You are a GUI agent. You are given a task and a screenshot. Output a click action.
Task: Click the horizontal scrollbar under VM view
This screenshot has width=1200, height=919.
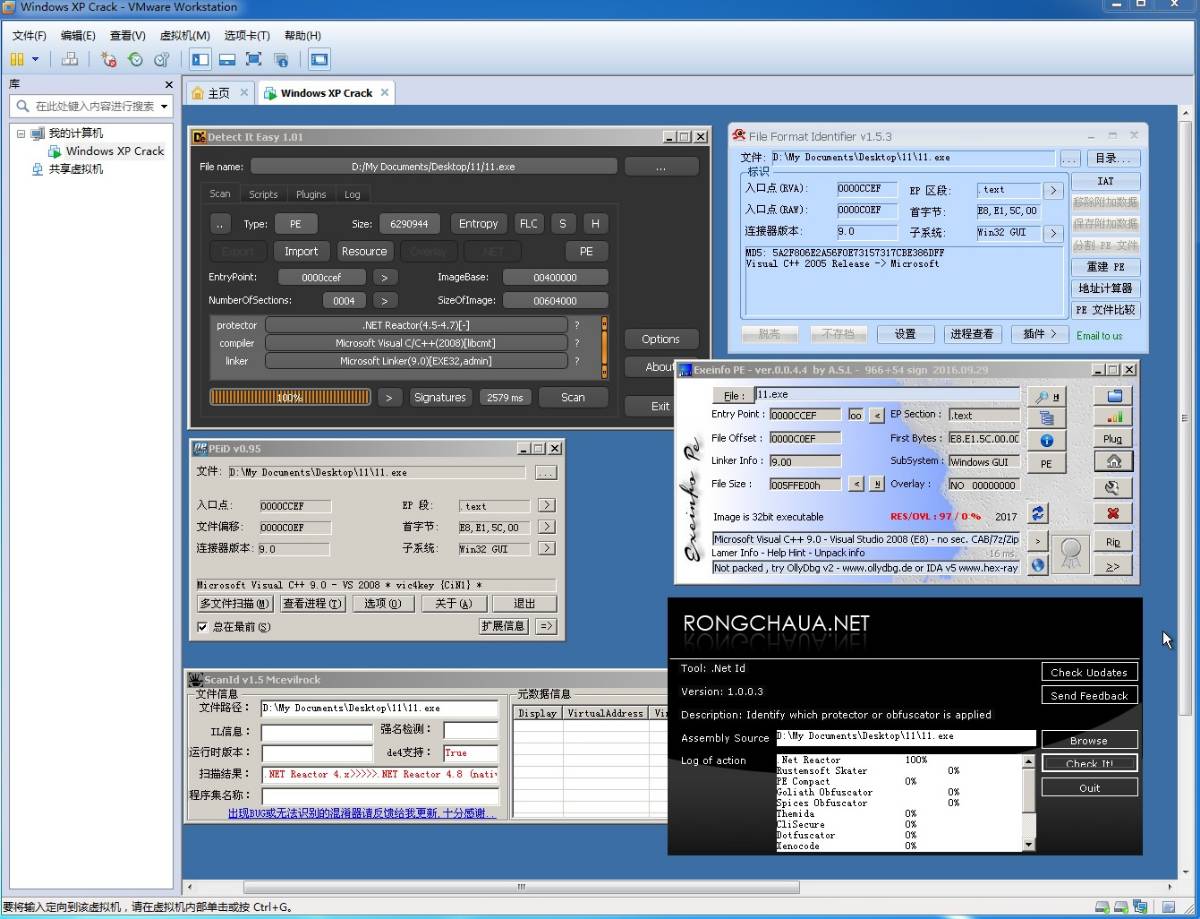click(x=522, y=887)
